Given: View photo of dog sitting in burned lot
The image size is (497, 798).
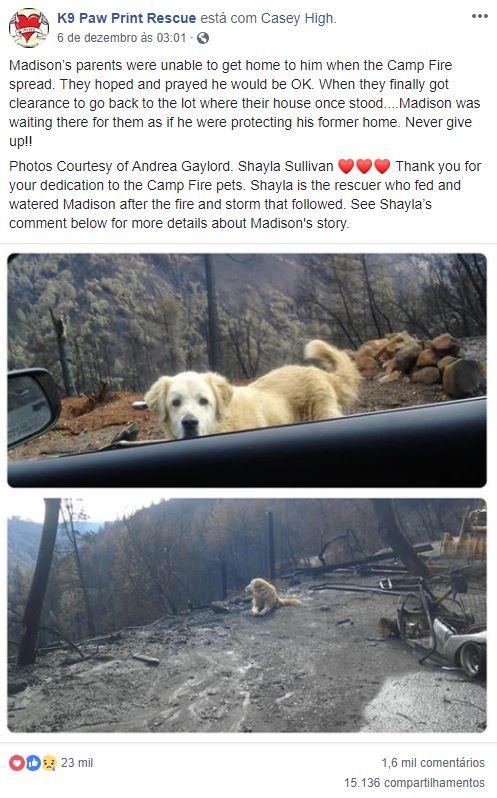Looking at the screenshot, I should click(247, 615).
